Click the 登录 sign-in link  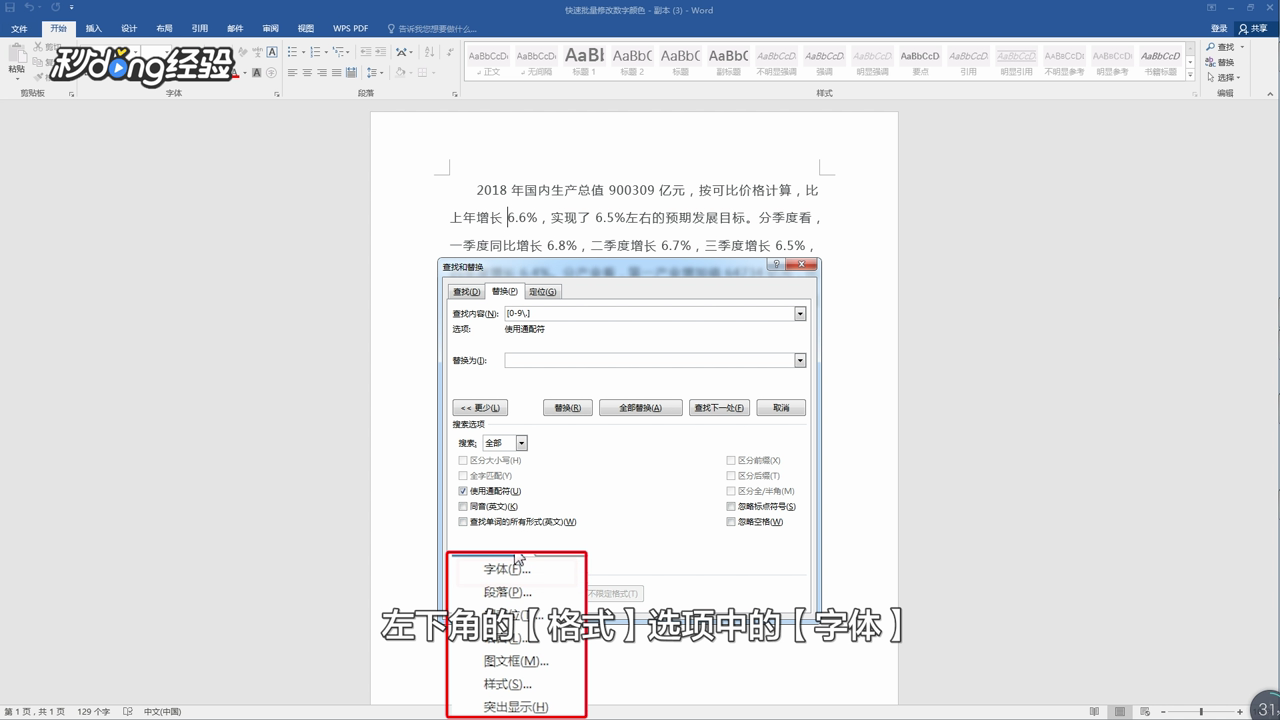[x=1219, y=29]
